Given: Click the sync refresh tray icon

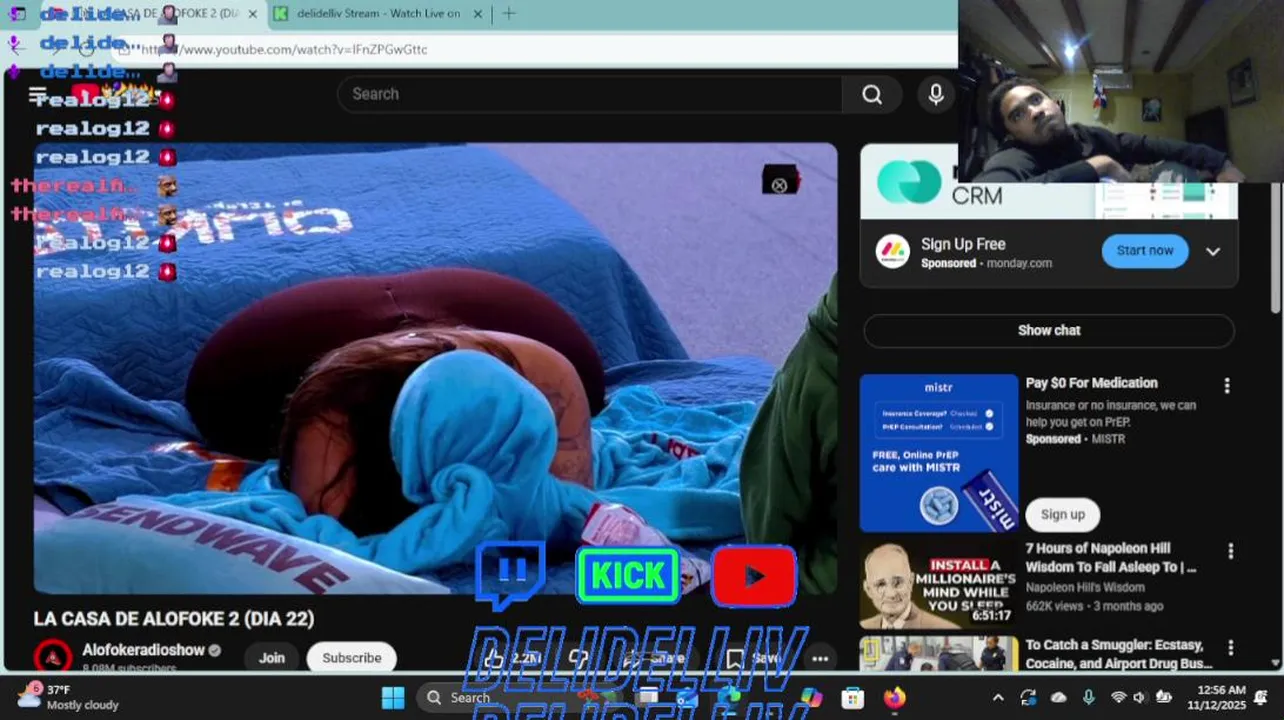Looking at the screenshot, I should tap(1028, 697).
